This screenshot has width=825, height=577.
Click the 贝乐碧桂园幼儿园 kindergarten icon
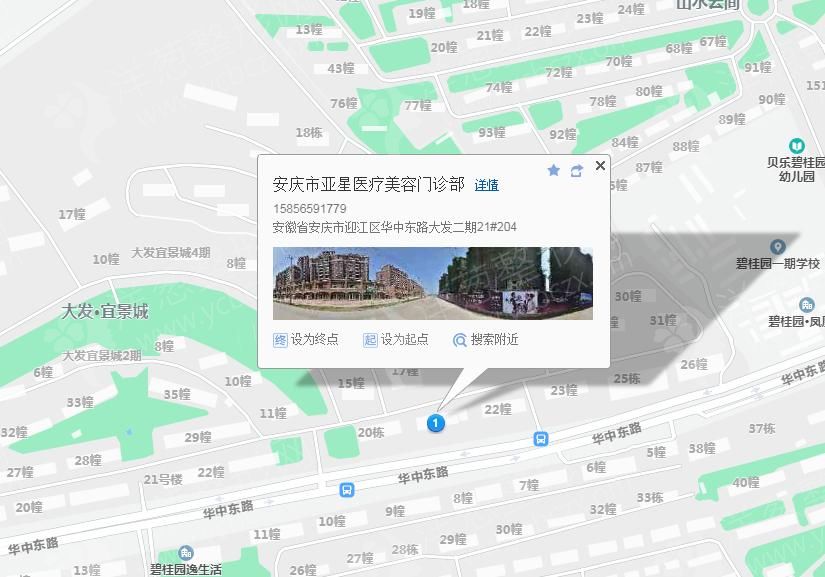(797, 146)
